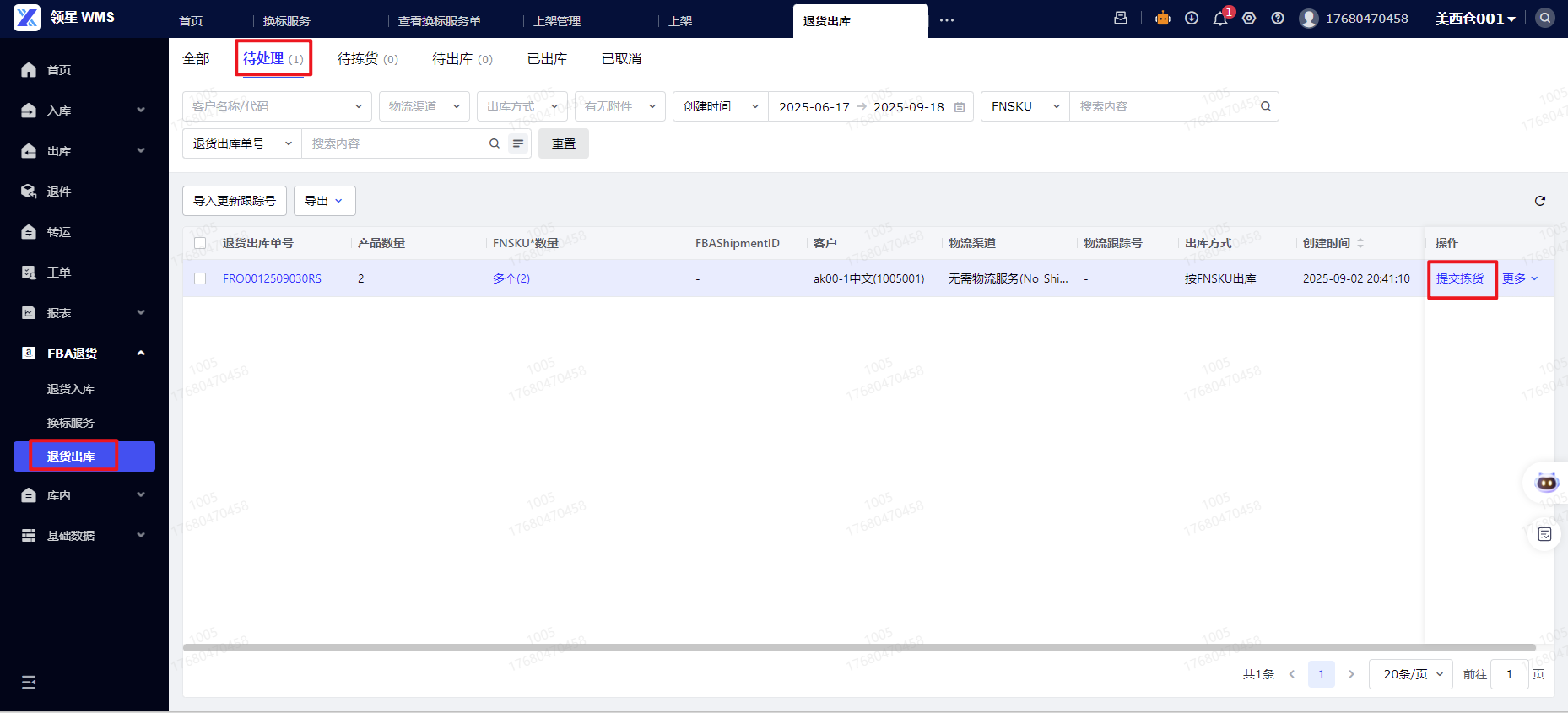Click the help question-mark icon
The width and height of the screenshot is (1568, 713).
[1278, 18]
